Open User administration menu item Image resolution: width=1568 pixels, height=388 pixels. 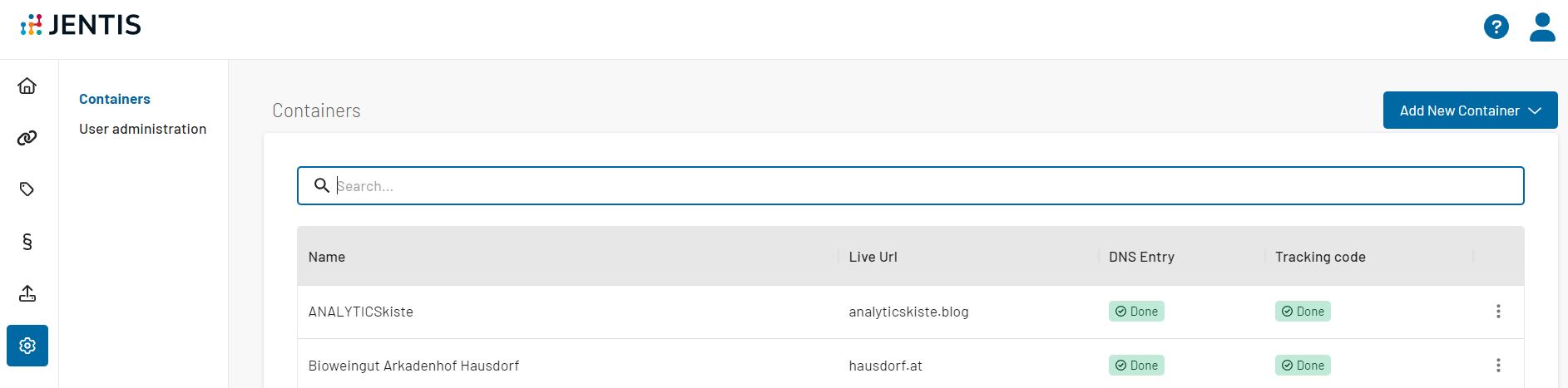click(x=142, y=129)
